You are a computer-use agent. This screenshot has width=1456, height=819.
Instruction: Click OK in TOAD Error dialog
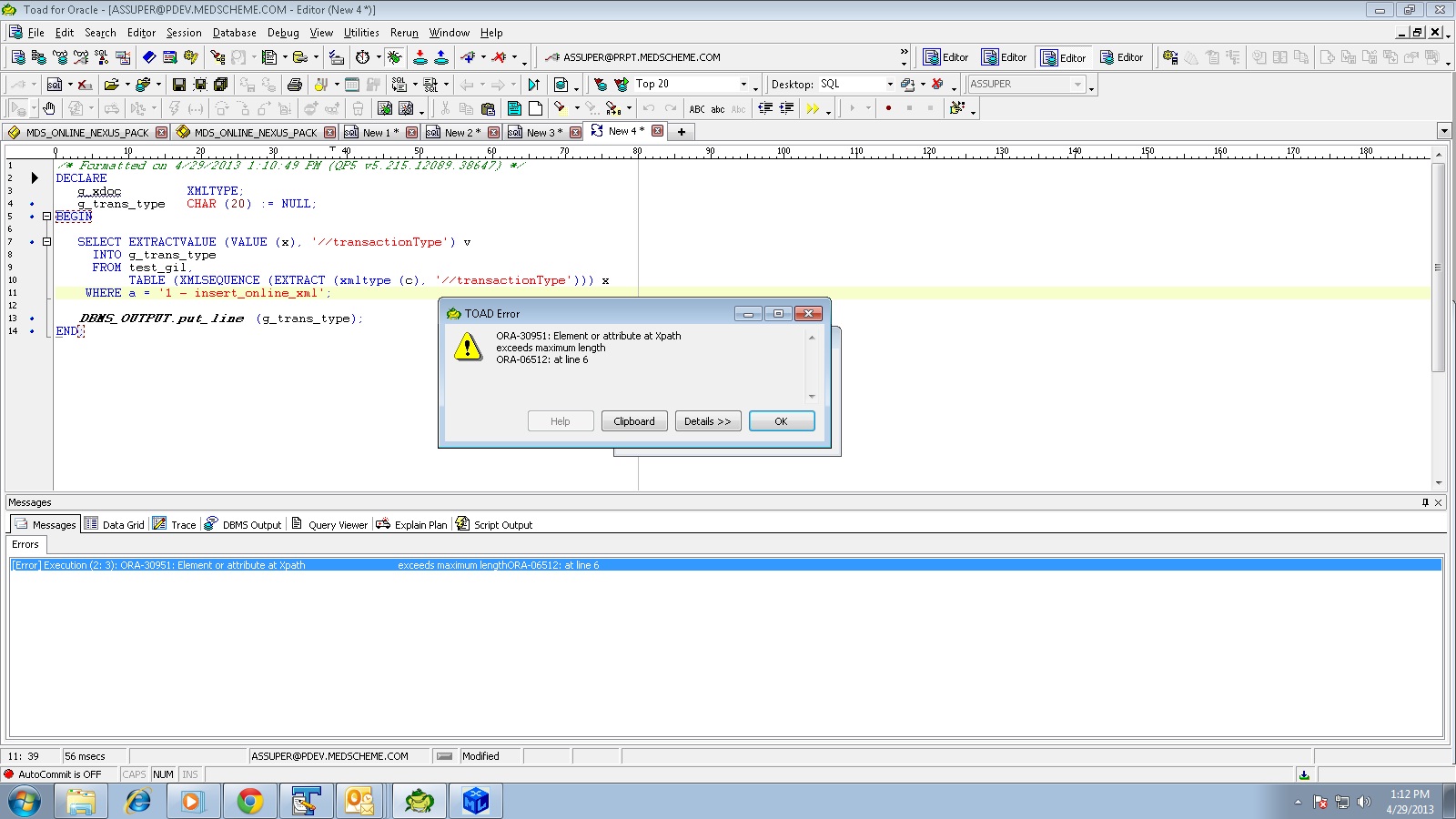click(781, 421)
